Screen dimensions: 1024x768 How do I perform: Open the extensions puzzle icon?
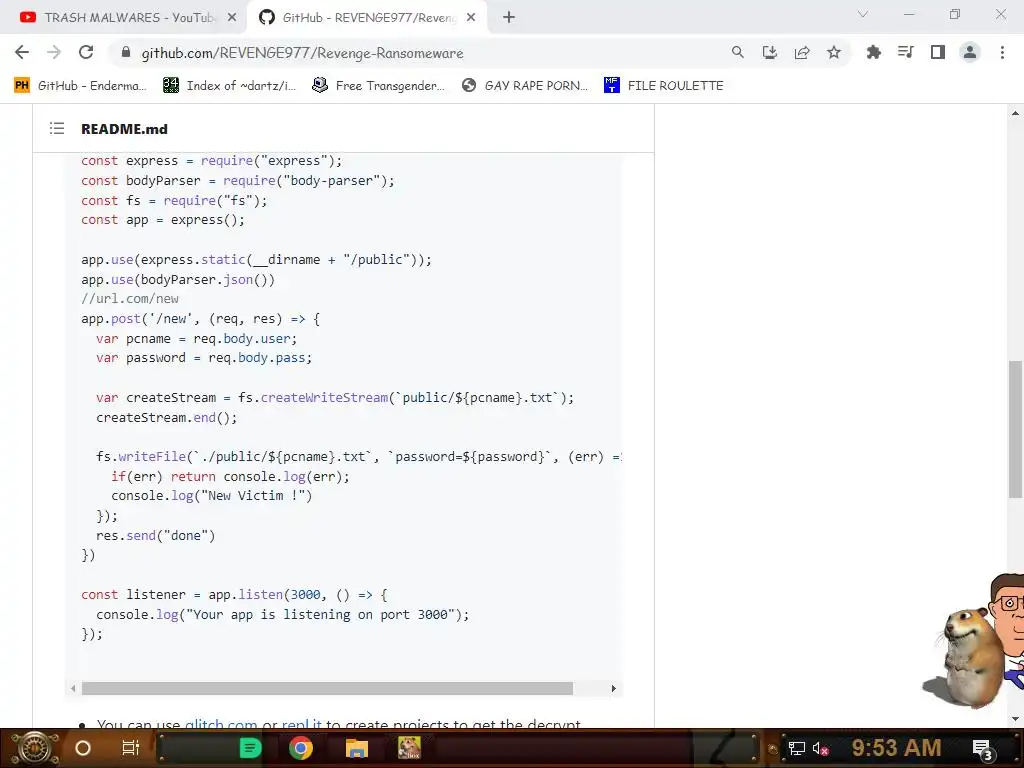(x=873, y=52)
